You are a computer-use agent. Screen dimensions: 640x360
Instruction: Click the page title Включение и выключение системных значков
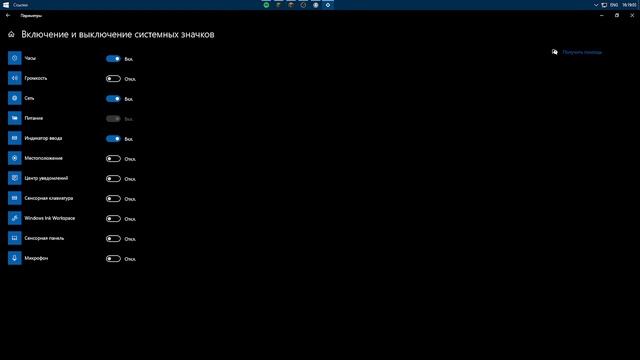118,35
